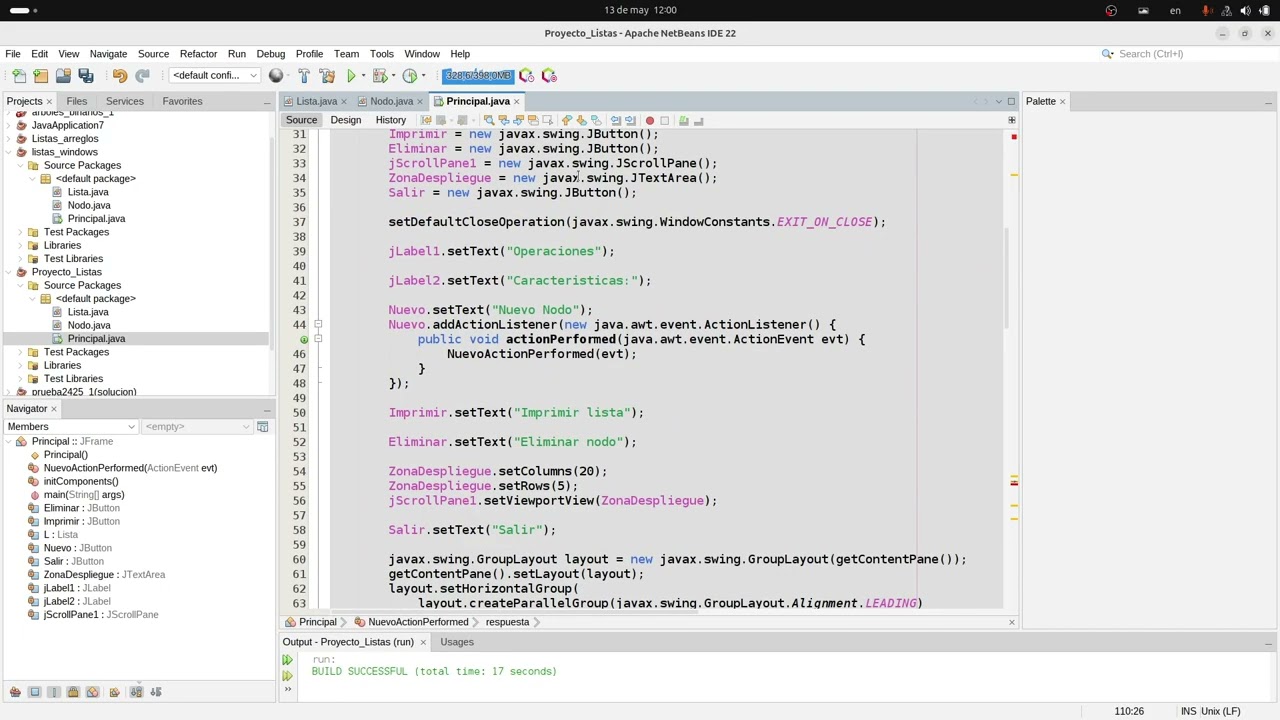Screen dimensions: 1280x720
Task: Click the Open Project toolbar icon
Action: tap(63, 76)
